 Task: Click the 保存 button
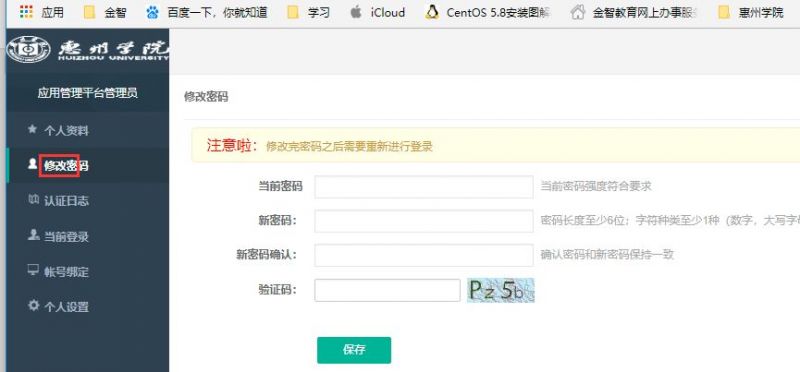[x=354, y=350]
